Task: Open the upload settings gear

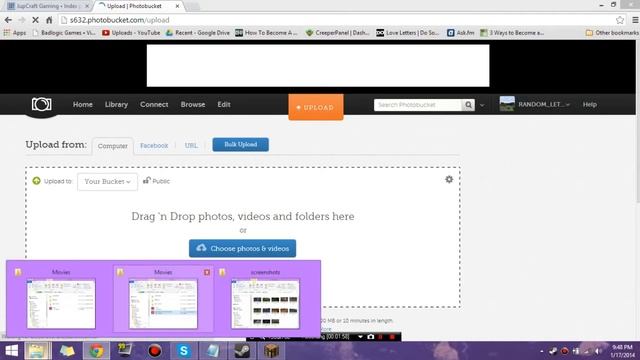Action: (449, 179)
